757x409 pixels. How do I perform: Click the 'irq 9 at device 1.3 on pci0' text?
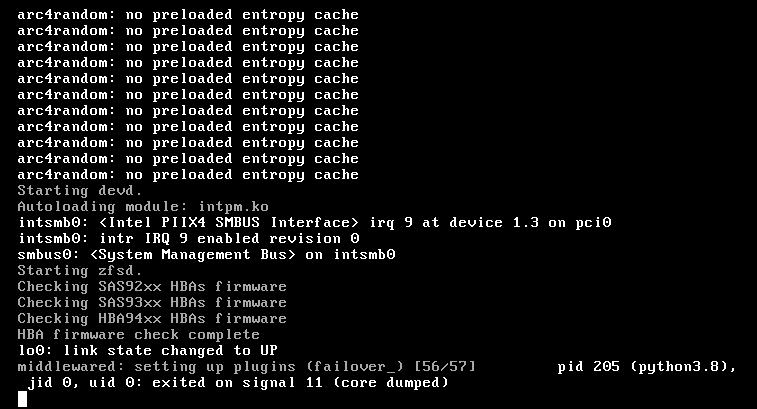pyautogui.click(x=491, y=223)
